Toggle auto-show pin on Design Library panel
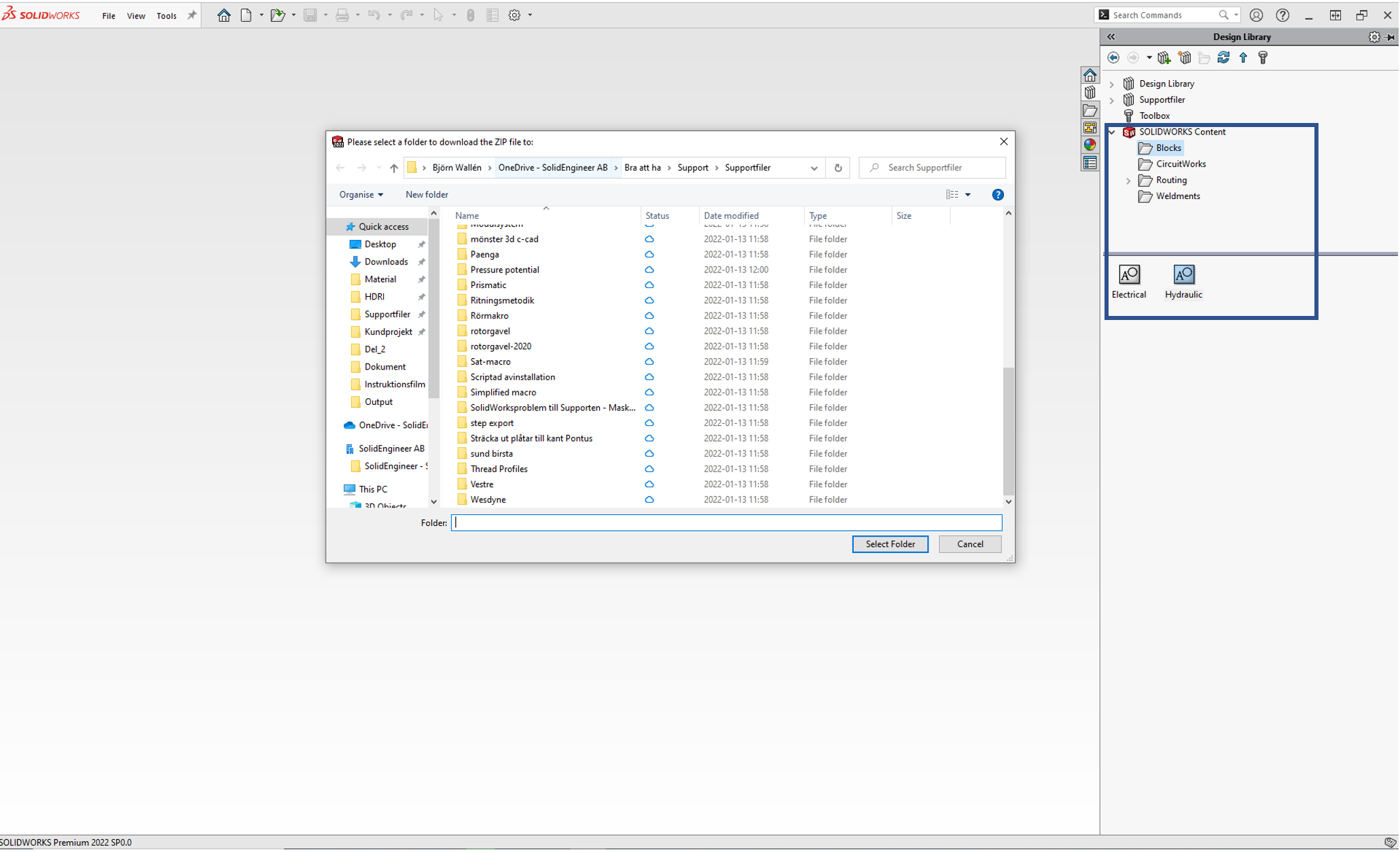1400x852 pixels. pyautogui.click(x=1390, y=37)
